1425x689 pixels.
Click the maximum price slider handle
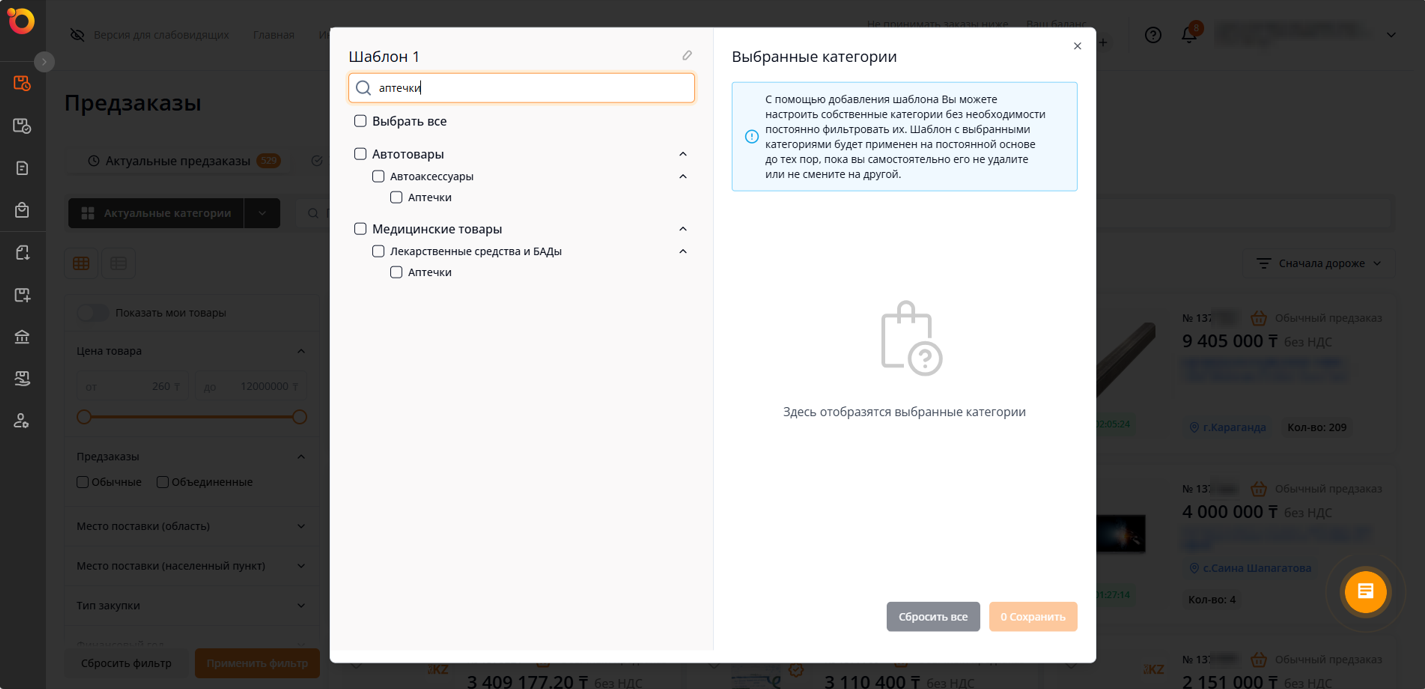tap(300, 417)
